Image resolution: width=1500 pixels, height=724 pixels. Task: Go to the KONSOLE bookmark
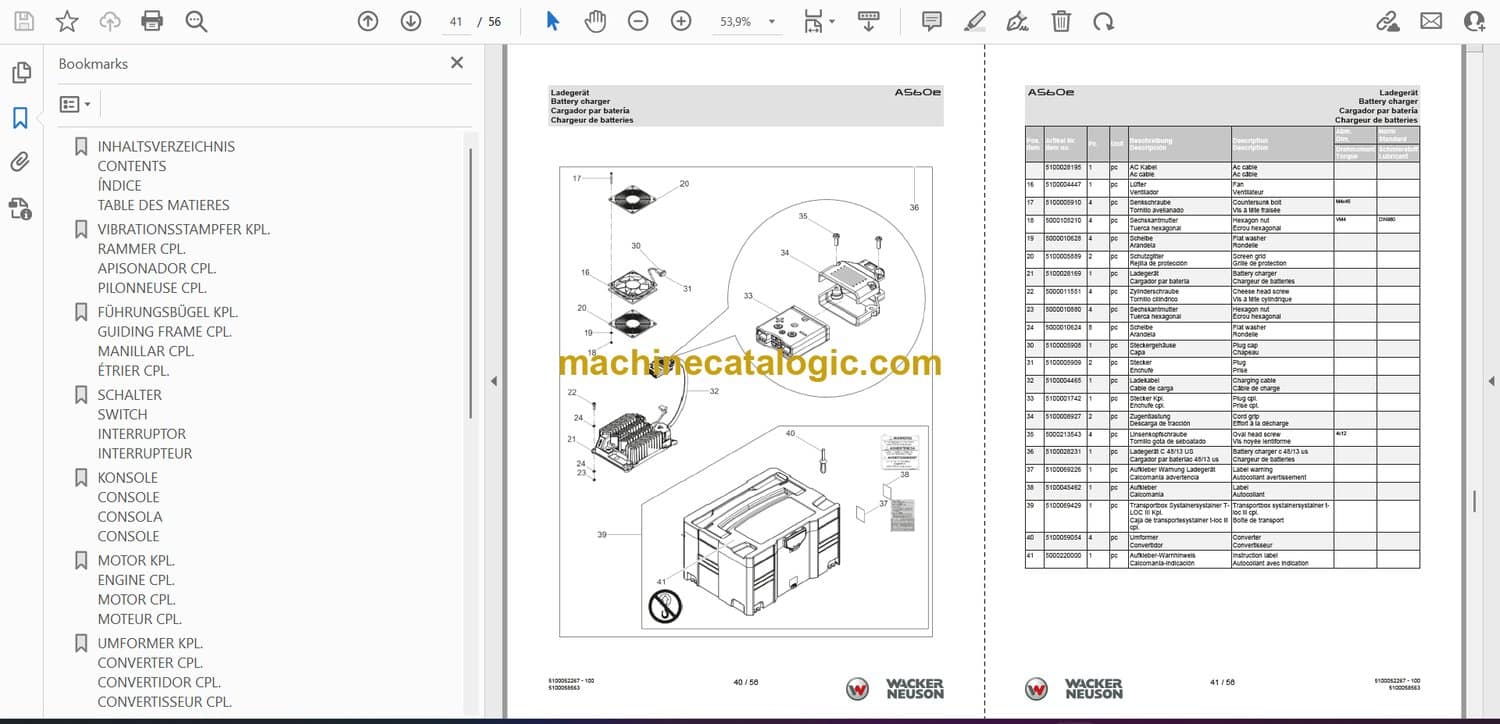(128, 478)
